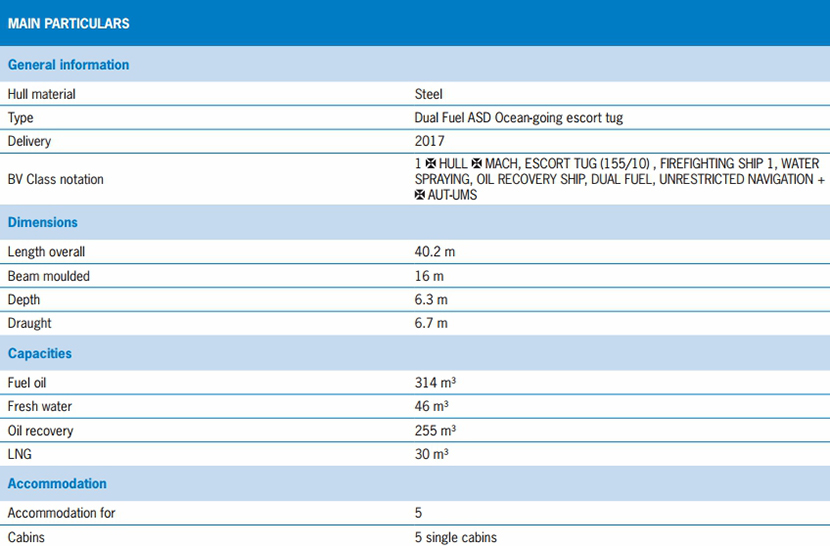Image resolution: width=830 pixels, height=546 pixels.
Task: Select the General information section heading
Action: click(68, 65)
